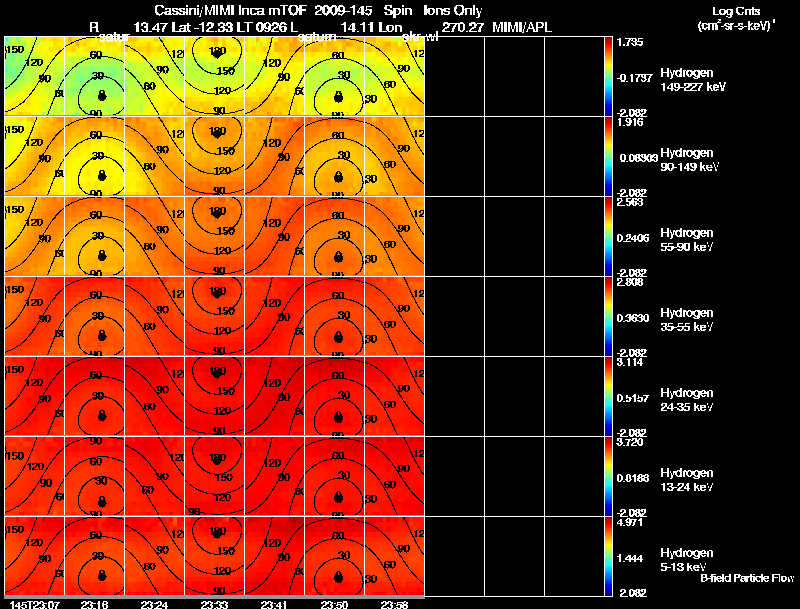
Task: Click the 'Lat -12.33' header value
Action: pos(205,27)
